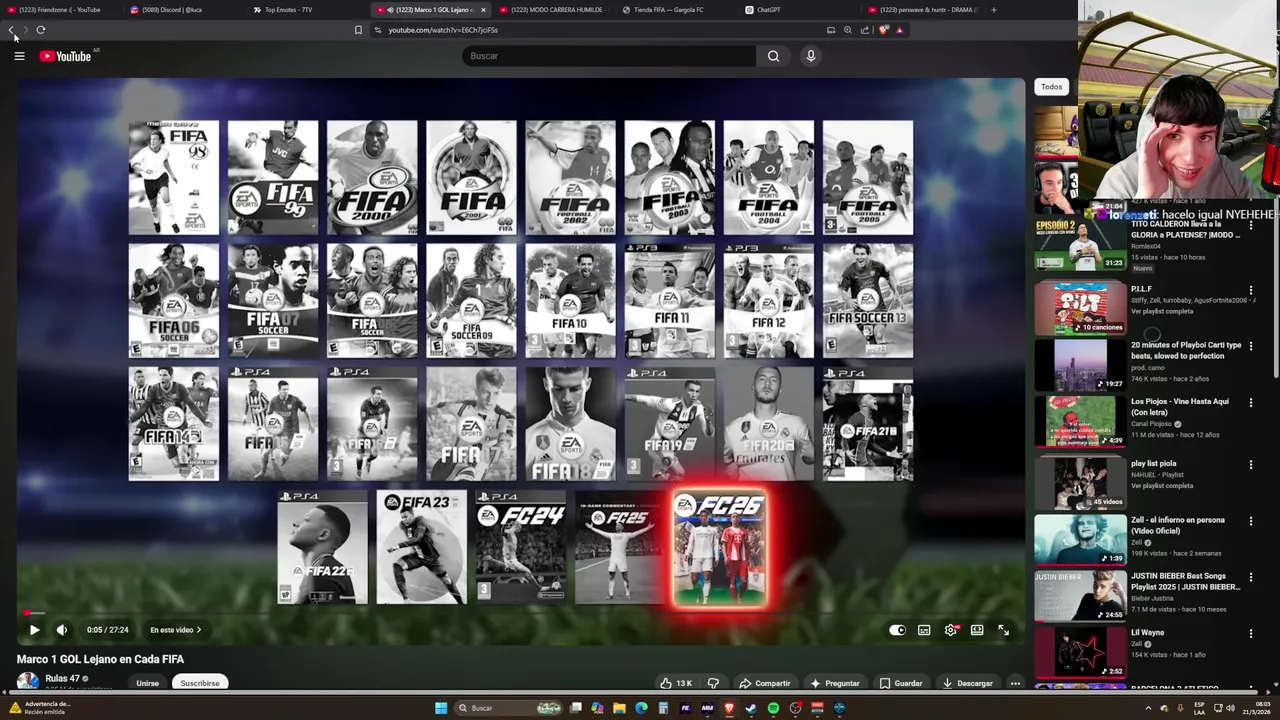The image size is (1280, 720).
Task: Play the video
Action: (34, 630)
